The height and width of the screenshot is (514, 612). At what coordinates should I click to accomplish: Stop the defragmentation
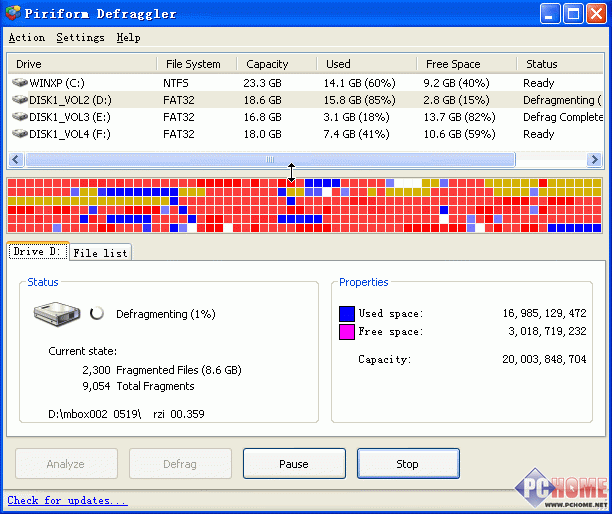(408, 464)
